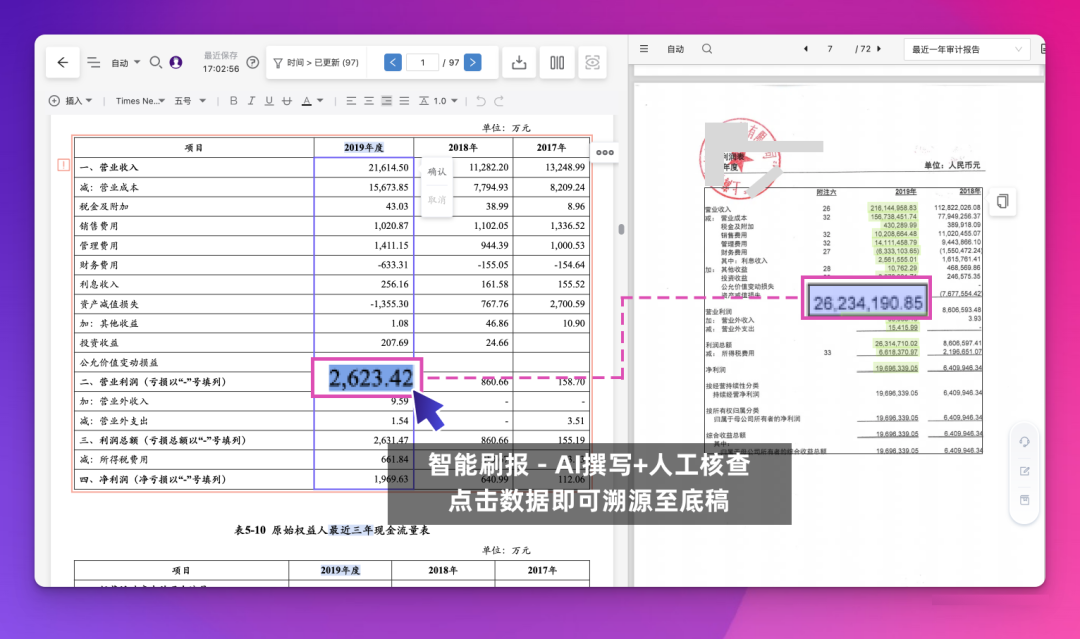This screenshot has height=639, width=1080.
Task: Click 自动 zoom setting in source panel
Action: coord(675,49)
